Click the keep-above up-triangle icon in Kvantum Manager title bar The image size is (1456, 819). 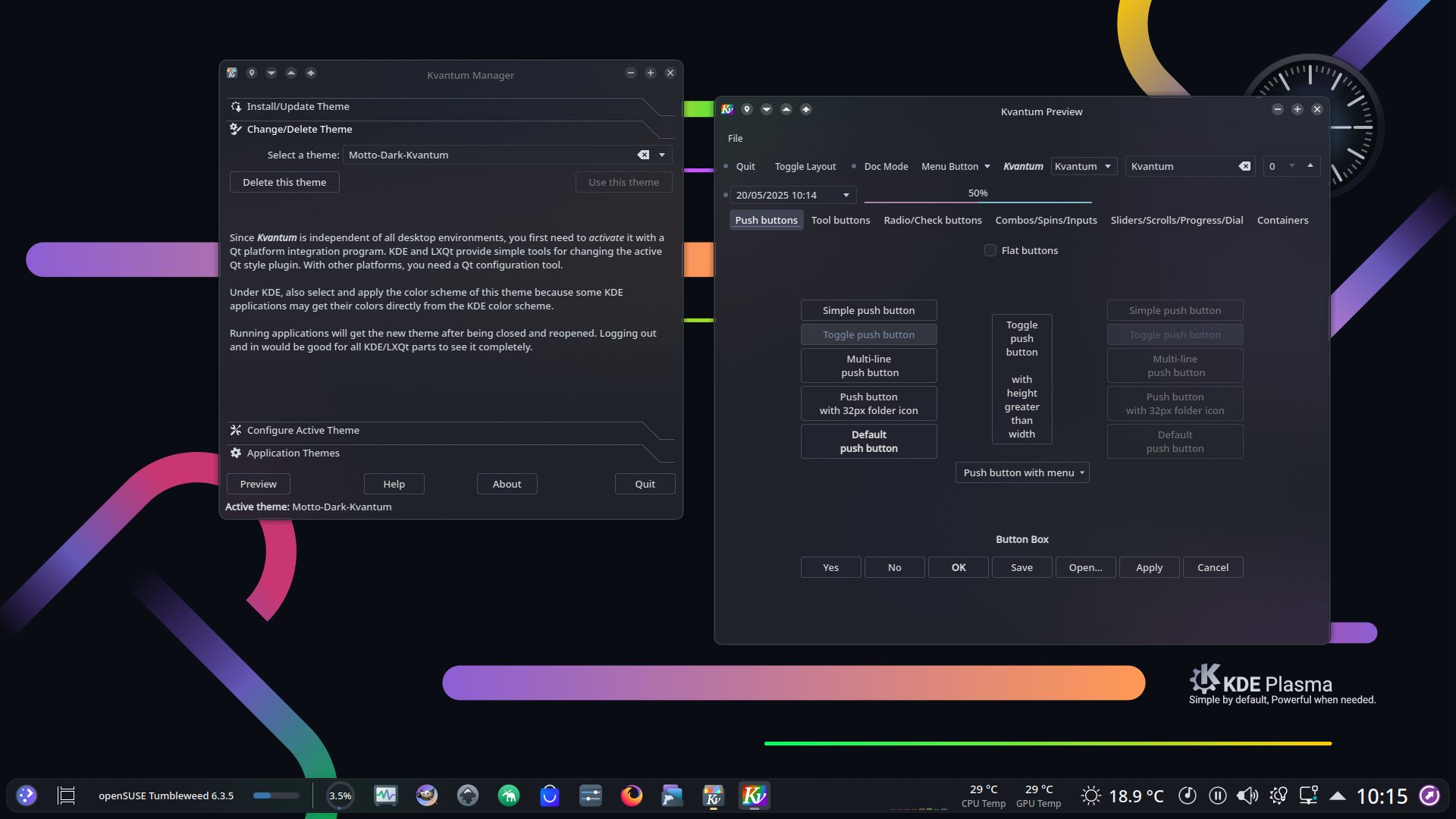coord(291,73)
